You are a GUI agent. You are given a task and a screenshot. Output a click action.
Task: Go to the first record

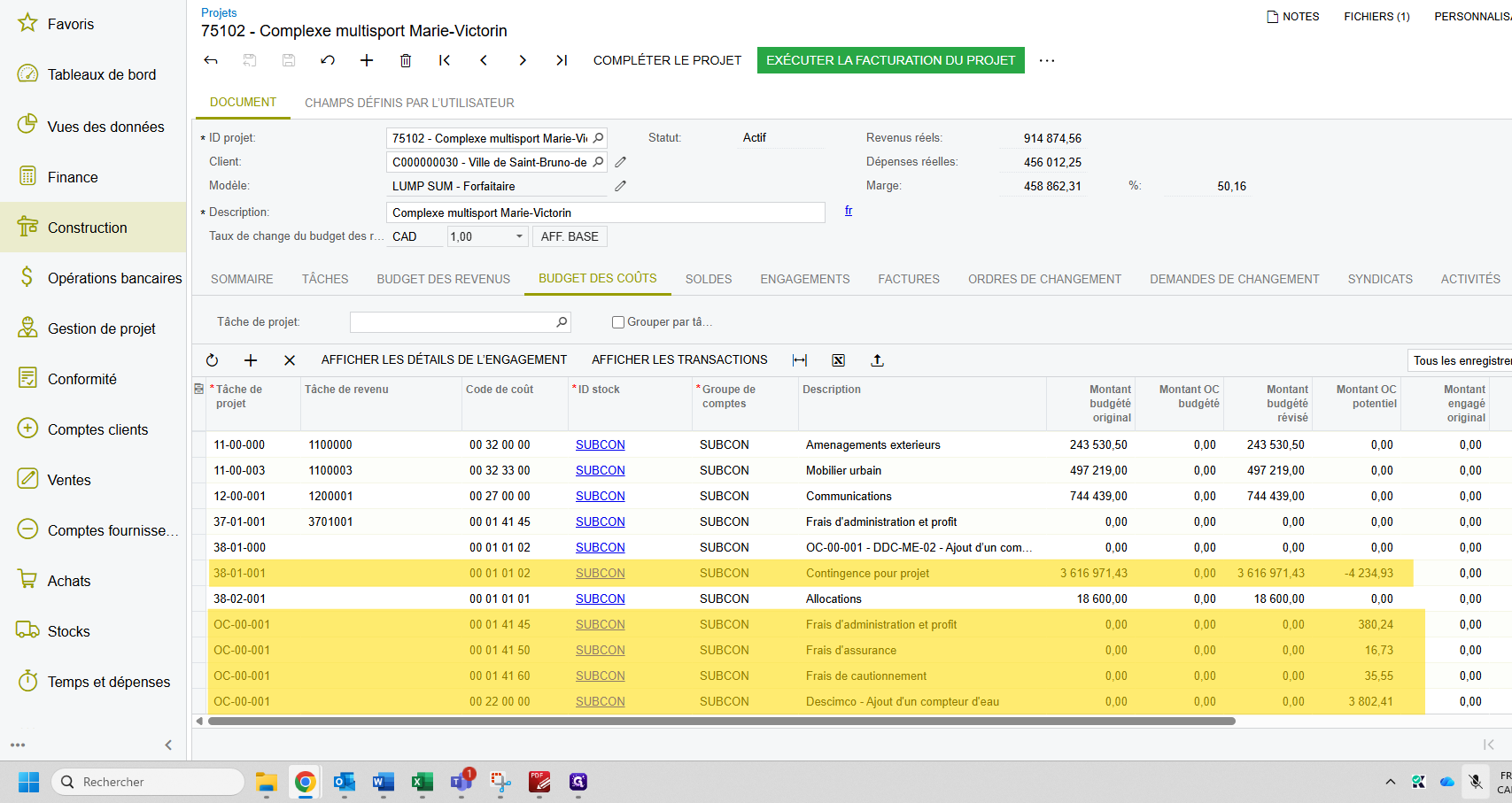[445, 60]
